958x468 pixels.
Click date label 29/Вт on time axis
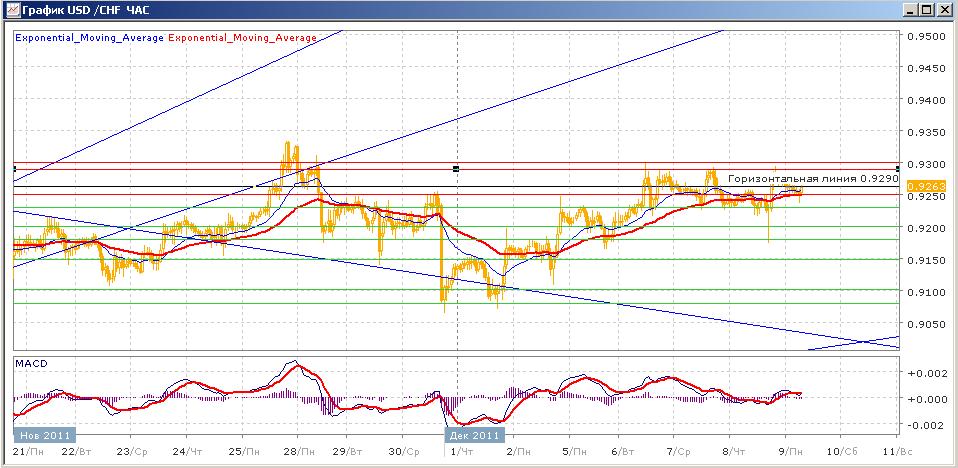[x=349, y=451]
